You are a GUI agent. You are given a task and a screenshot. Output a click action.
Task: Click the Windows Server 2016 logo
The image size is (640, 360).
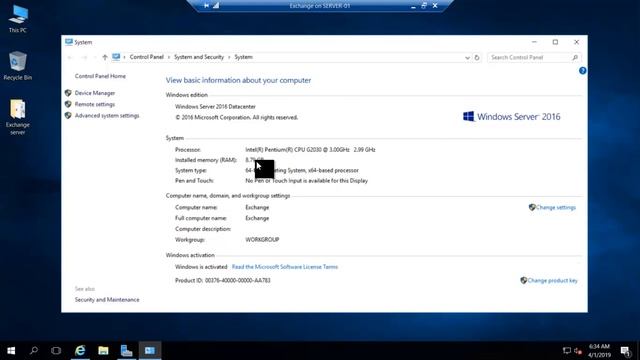pyautogui.click(x=512, y=117)
